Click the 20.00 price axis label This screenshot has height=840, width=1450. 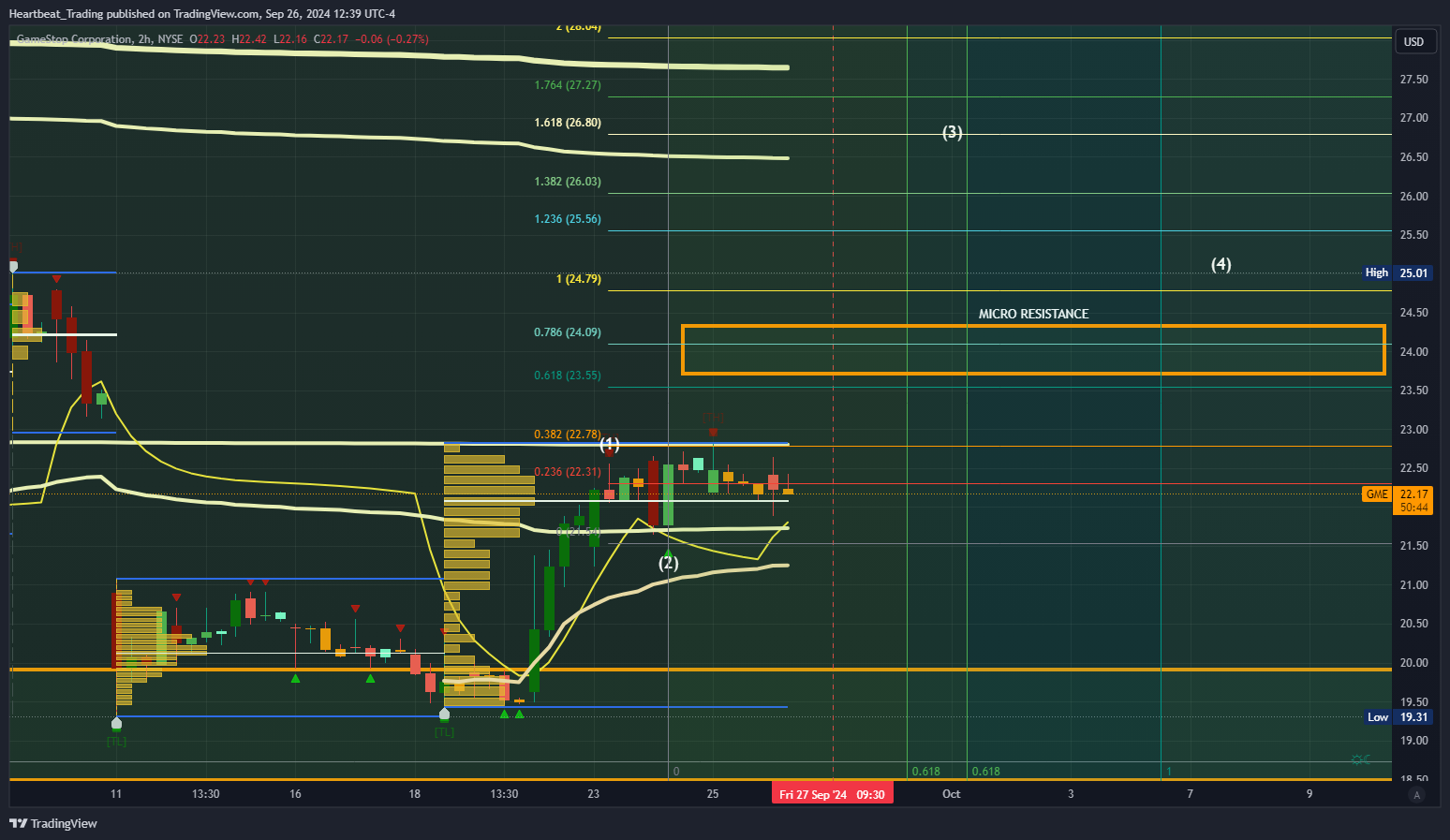(x=1414, y=663)
